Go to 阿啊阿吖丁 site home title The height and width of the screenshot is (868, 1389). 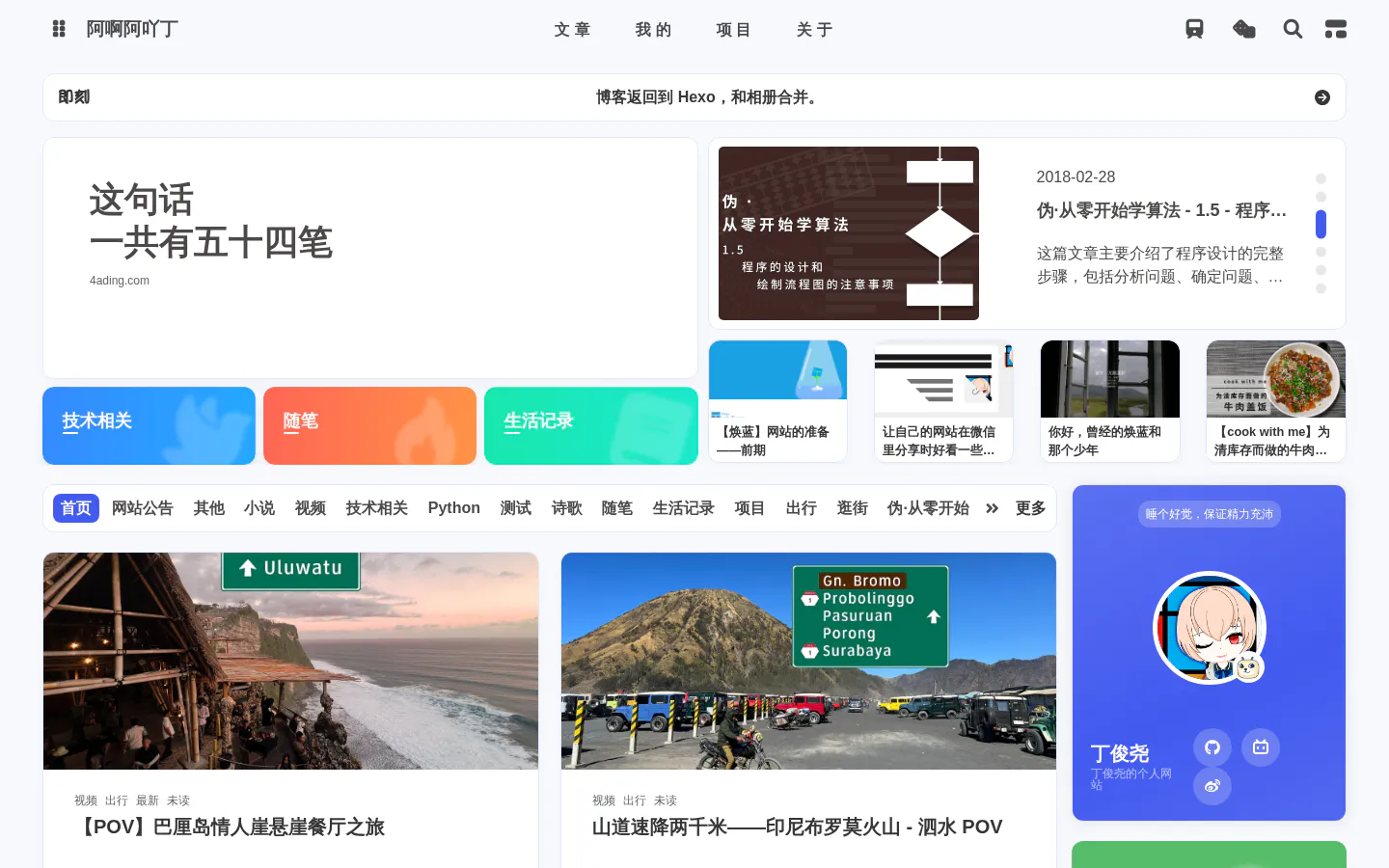click(133, 29)
